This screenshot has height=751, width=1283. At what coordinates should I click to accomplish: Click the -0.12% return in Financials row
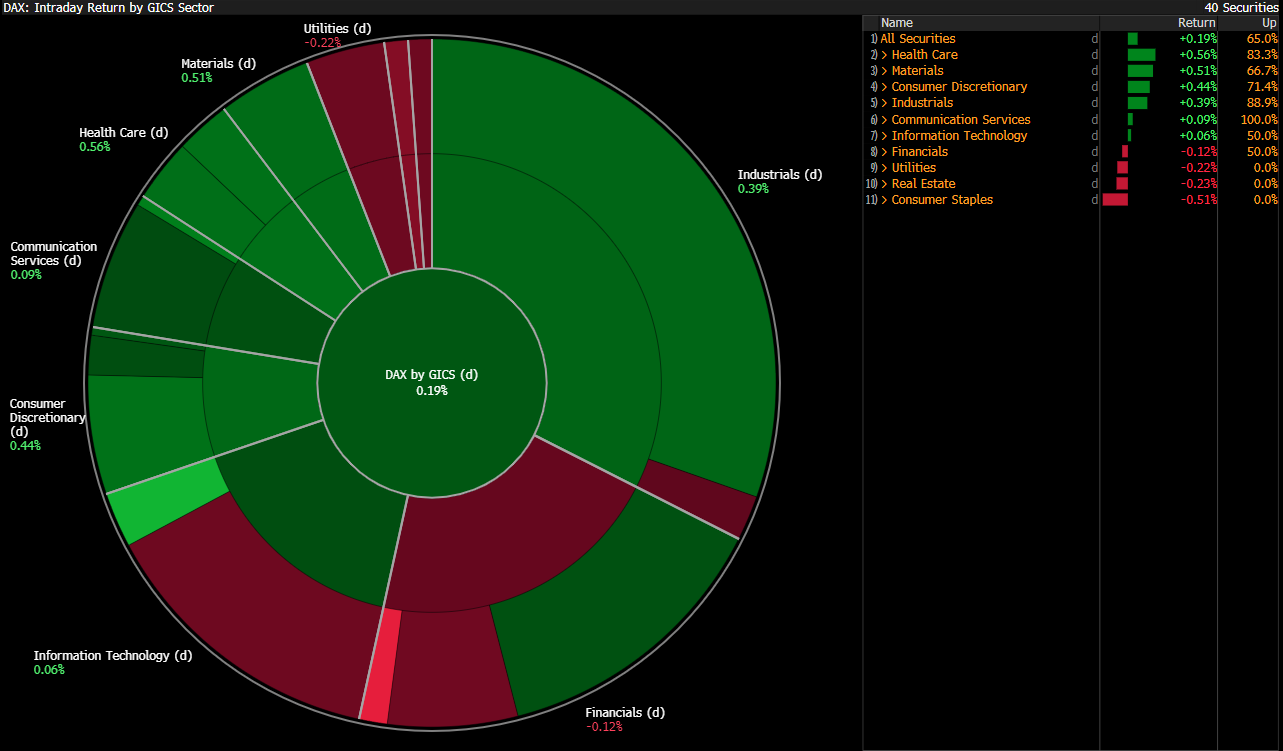(x=1199, y=152)
